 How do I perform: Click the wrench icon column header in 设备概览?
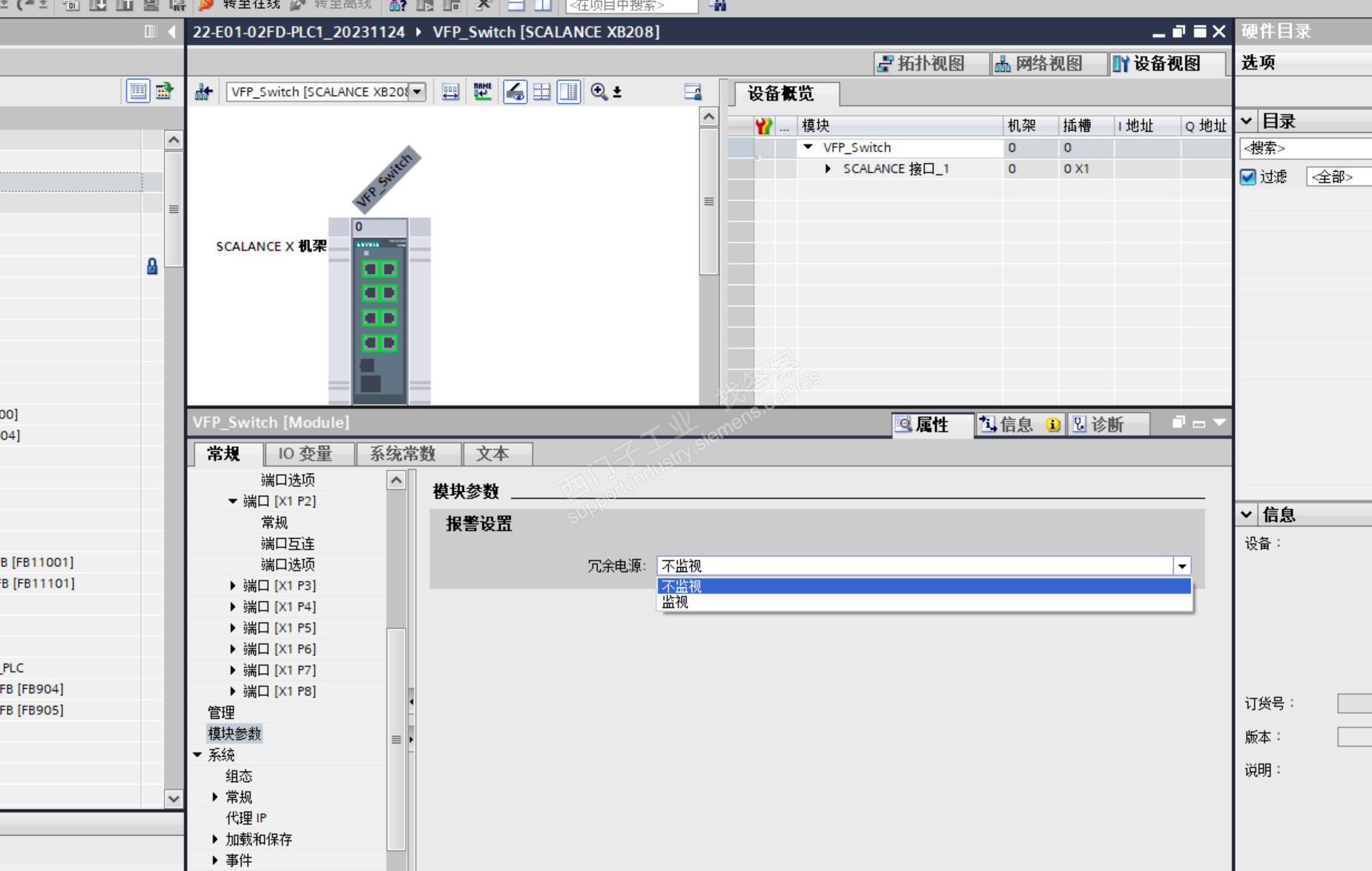(763, 126)
